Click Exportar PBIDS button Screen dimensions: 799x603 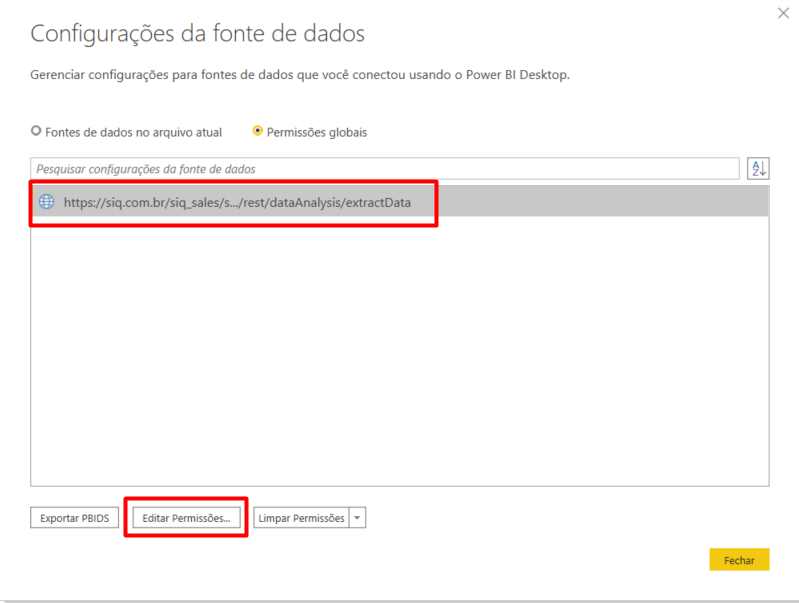click(x=74, y=518)
